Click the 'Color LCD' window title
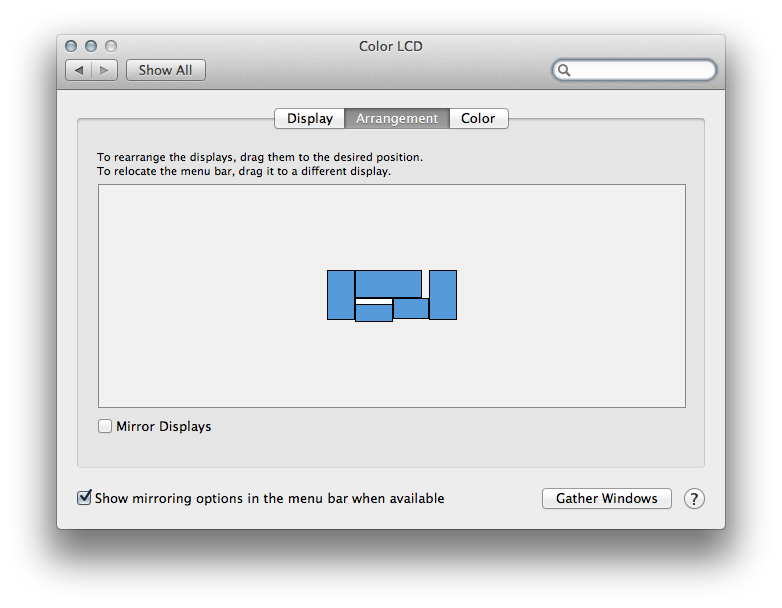 tap(391, 46)
